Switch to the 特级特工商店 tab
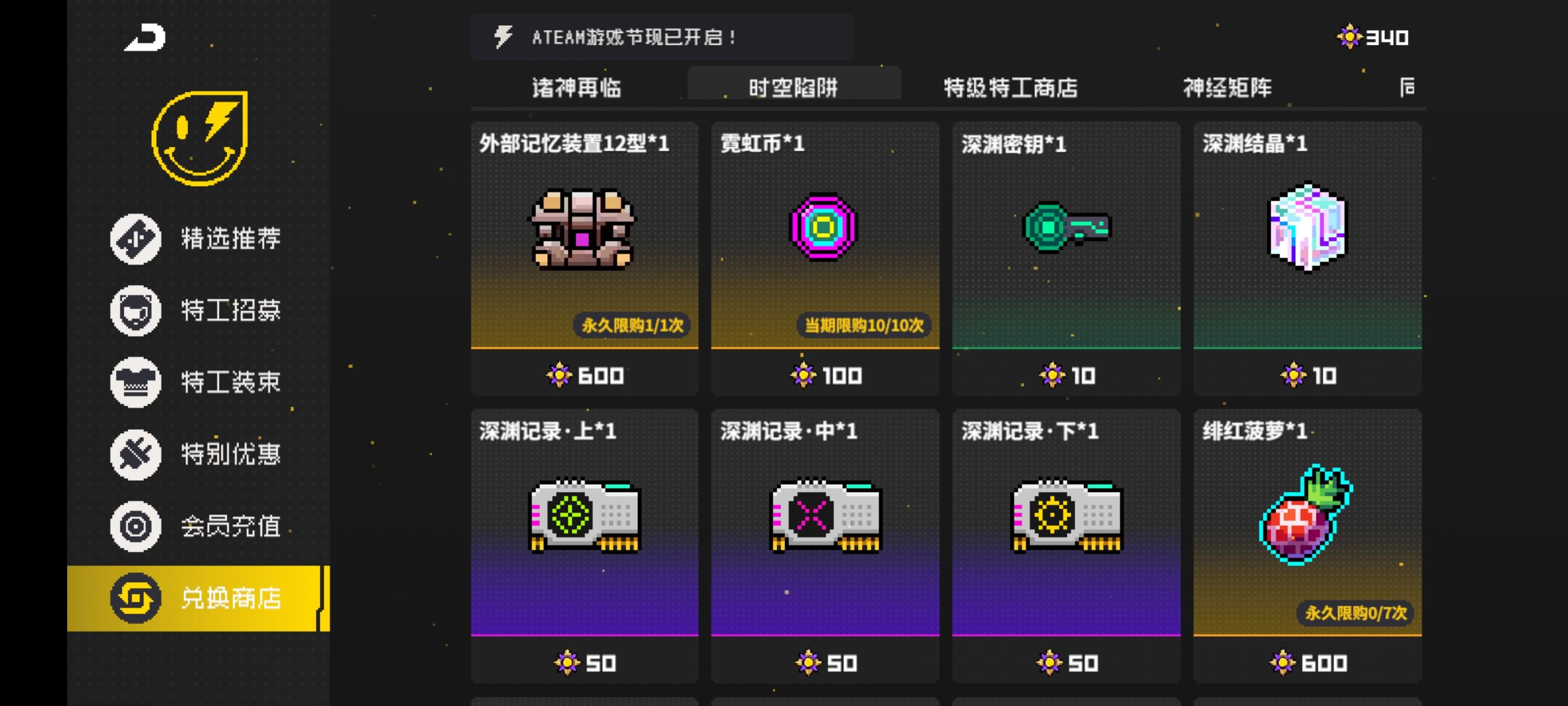This screenshot has width=1568, height=706. 1010,88
